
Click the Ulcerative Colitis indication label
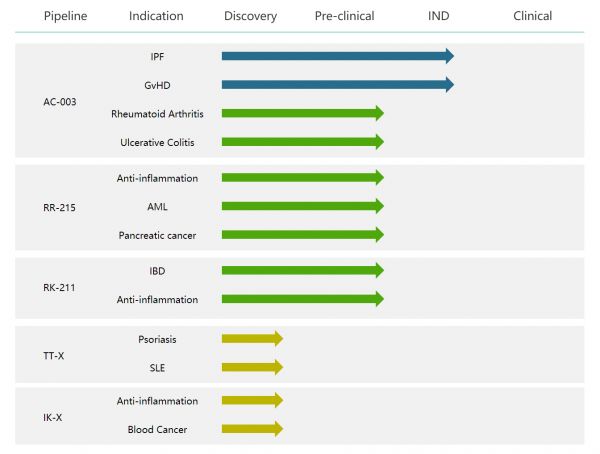(157, 142)
